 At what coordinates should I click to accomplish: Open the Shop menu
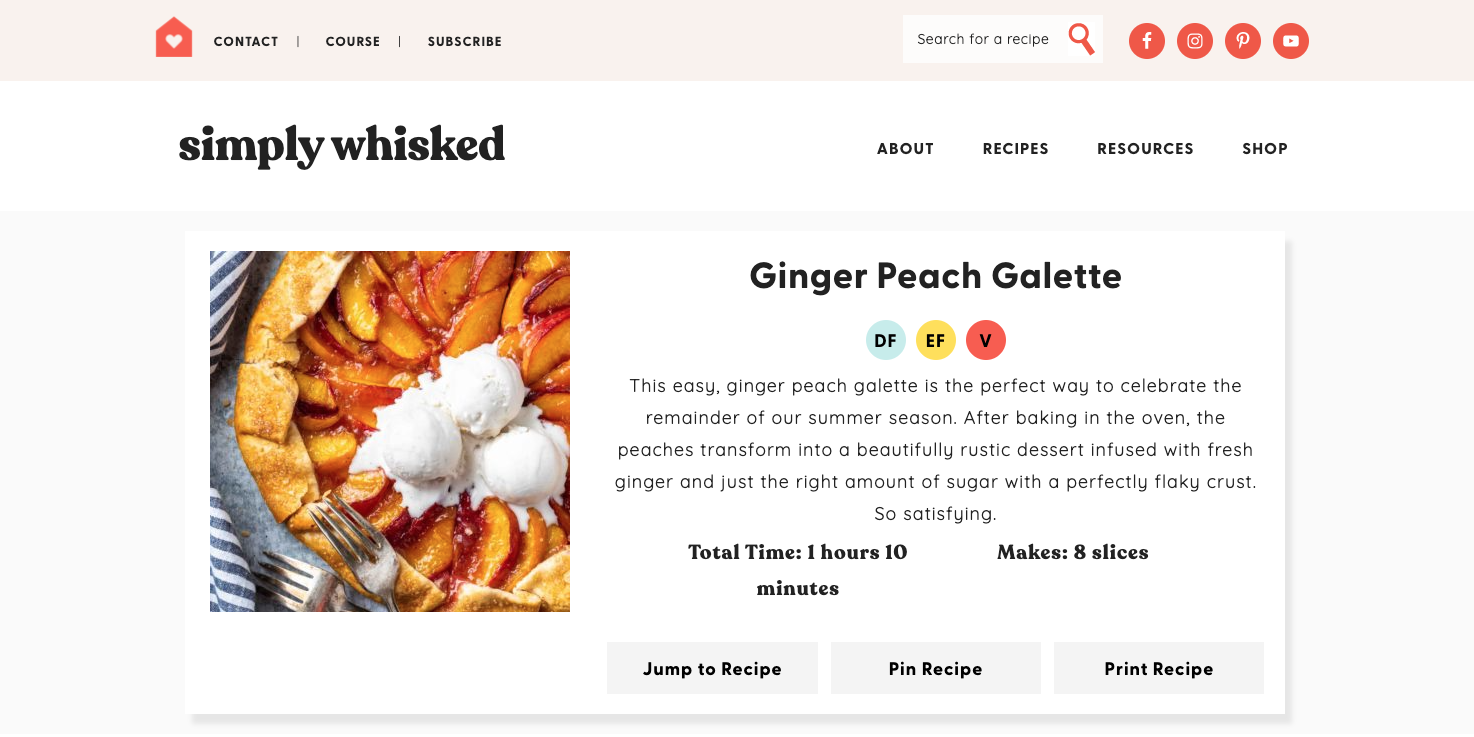1265,149
